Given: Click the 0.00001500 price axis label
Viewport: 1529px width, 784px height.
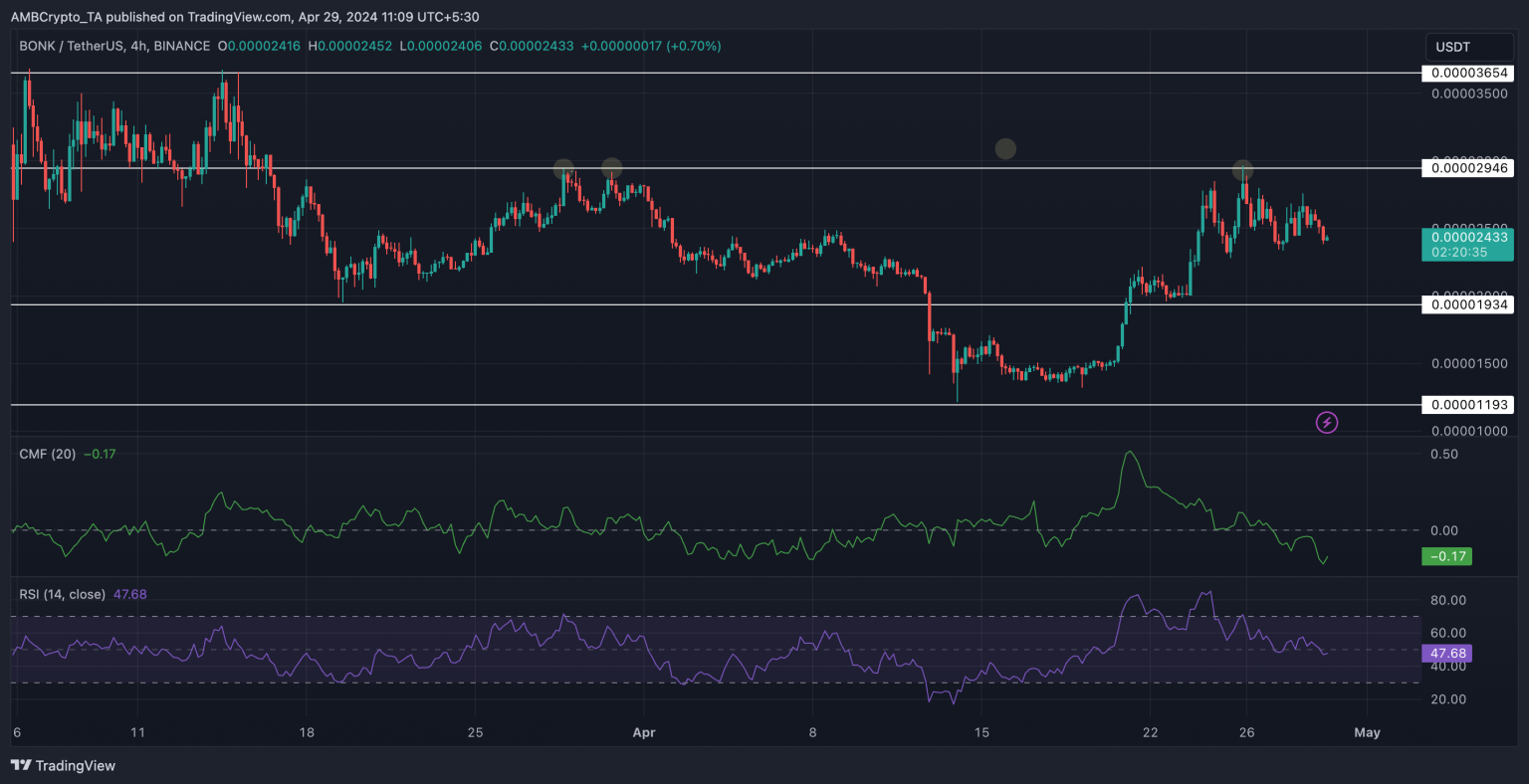Looking at the screenshot, I should click(x=1469, y=364).
